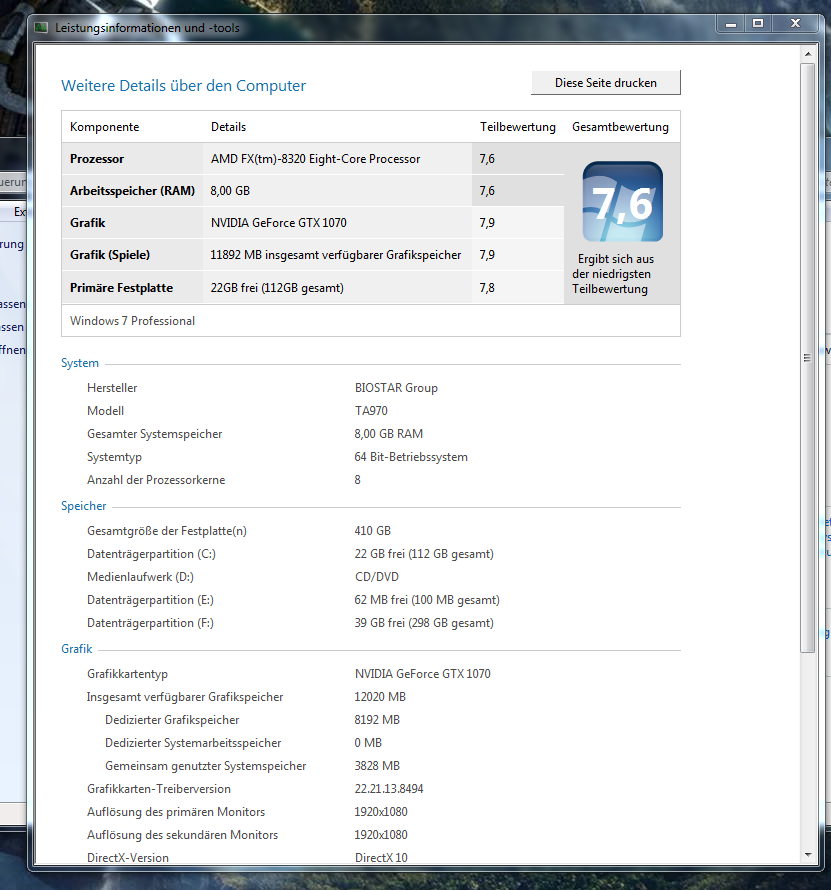Click the CD/DVD value
831x890 pixels.
pyautogui.click(x=377, y=577)
